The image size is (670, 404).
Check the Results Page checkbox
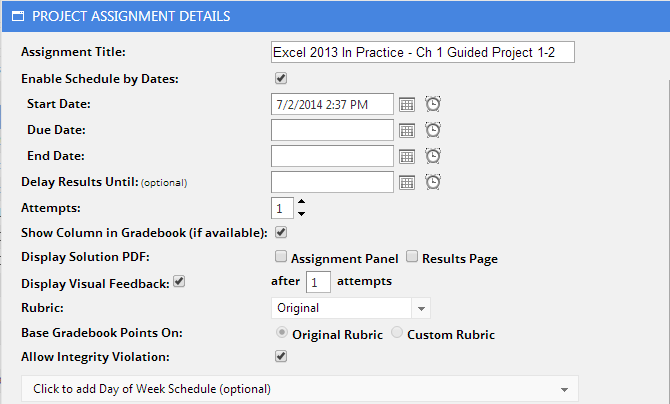click(x=412, y=257)
